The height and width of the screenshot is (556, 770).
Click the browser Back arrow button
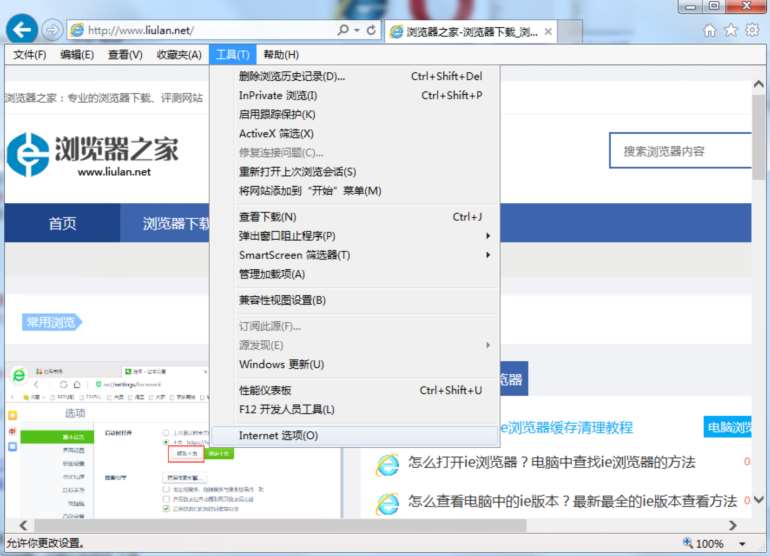click(x=22, y=29)
